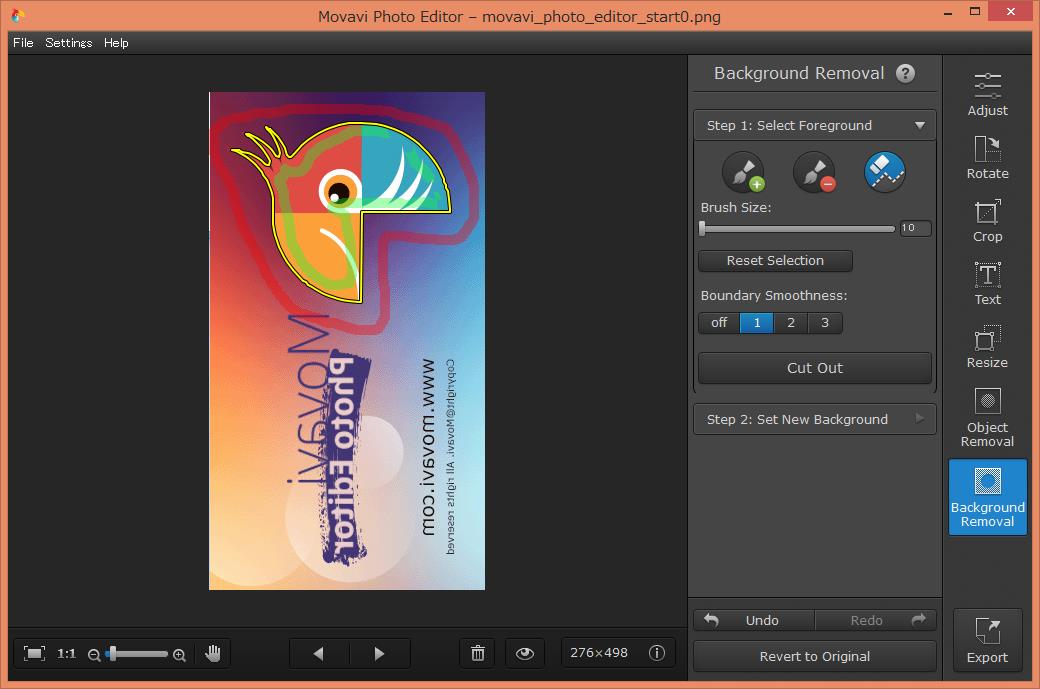The height and width of the screenshot is (689, 1040).
Task: Open the File menu
Action: coord(23,43)
